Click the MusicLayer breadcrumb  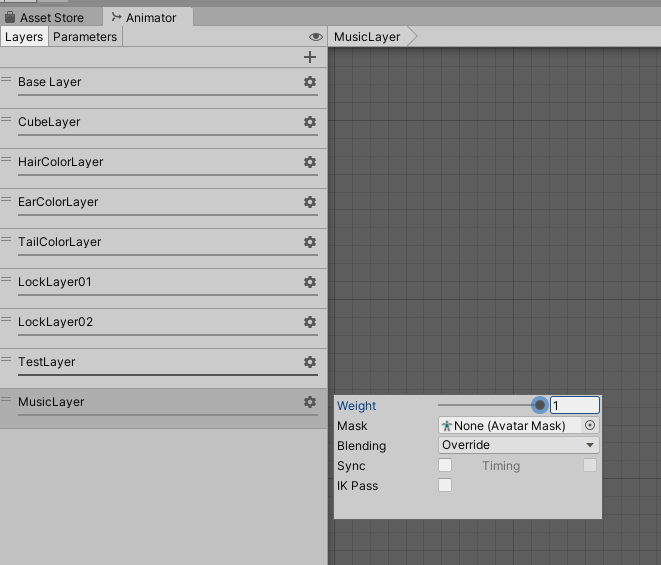(x=367, y=37)
